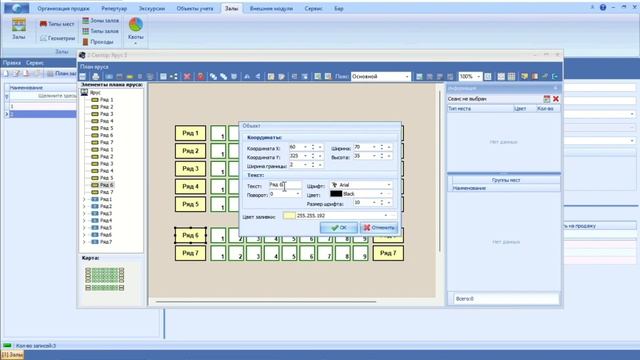Viewport: 640px width, 360px height.
Task: Toggle the grid icon in the plan toolbar
Action: (511, 76)
